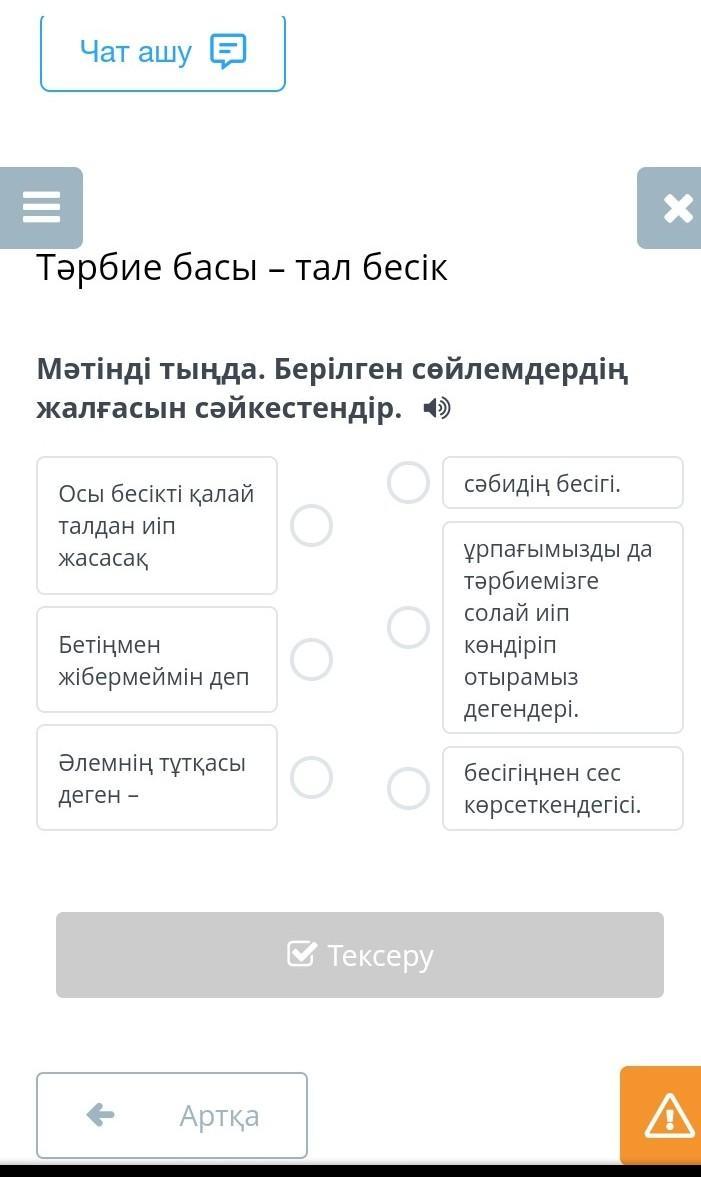Click the 'бесігіңнен сес көрсеткендегісі.' card
The width and height of the screenshot is (701, 1177).
562,788
